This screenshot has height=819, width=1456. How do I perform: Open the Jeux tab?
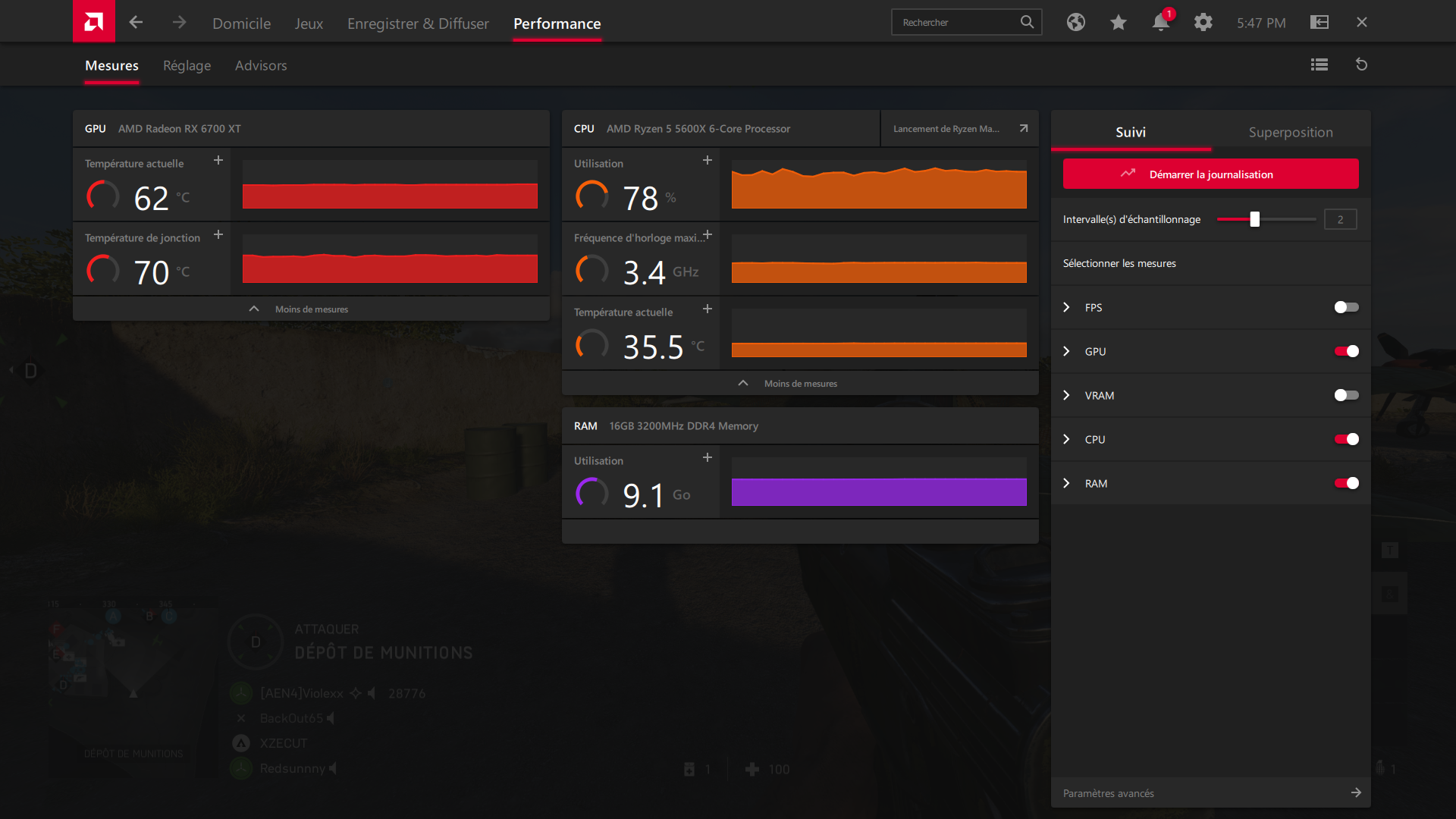tap(309, 24)
